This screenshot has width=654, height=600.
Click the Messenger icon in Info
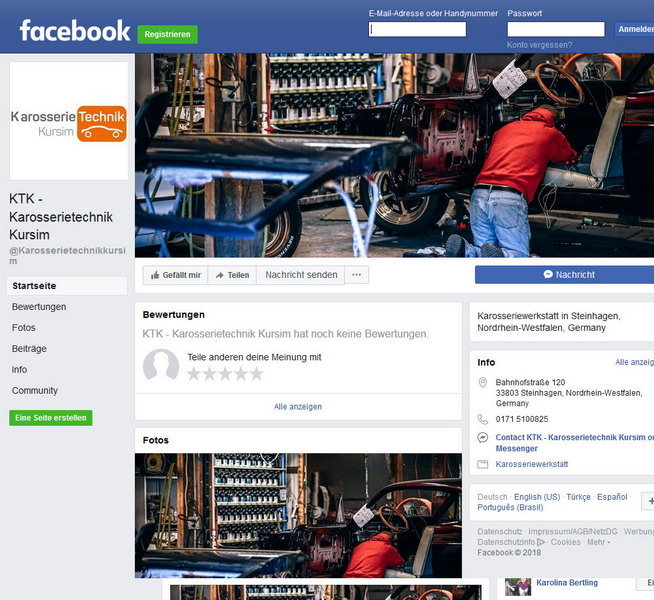[x=483, y=437]
